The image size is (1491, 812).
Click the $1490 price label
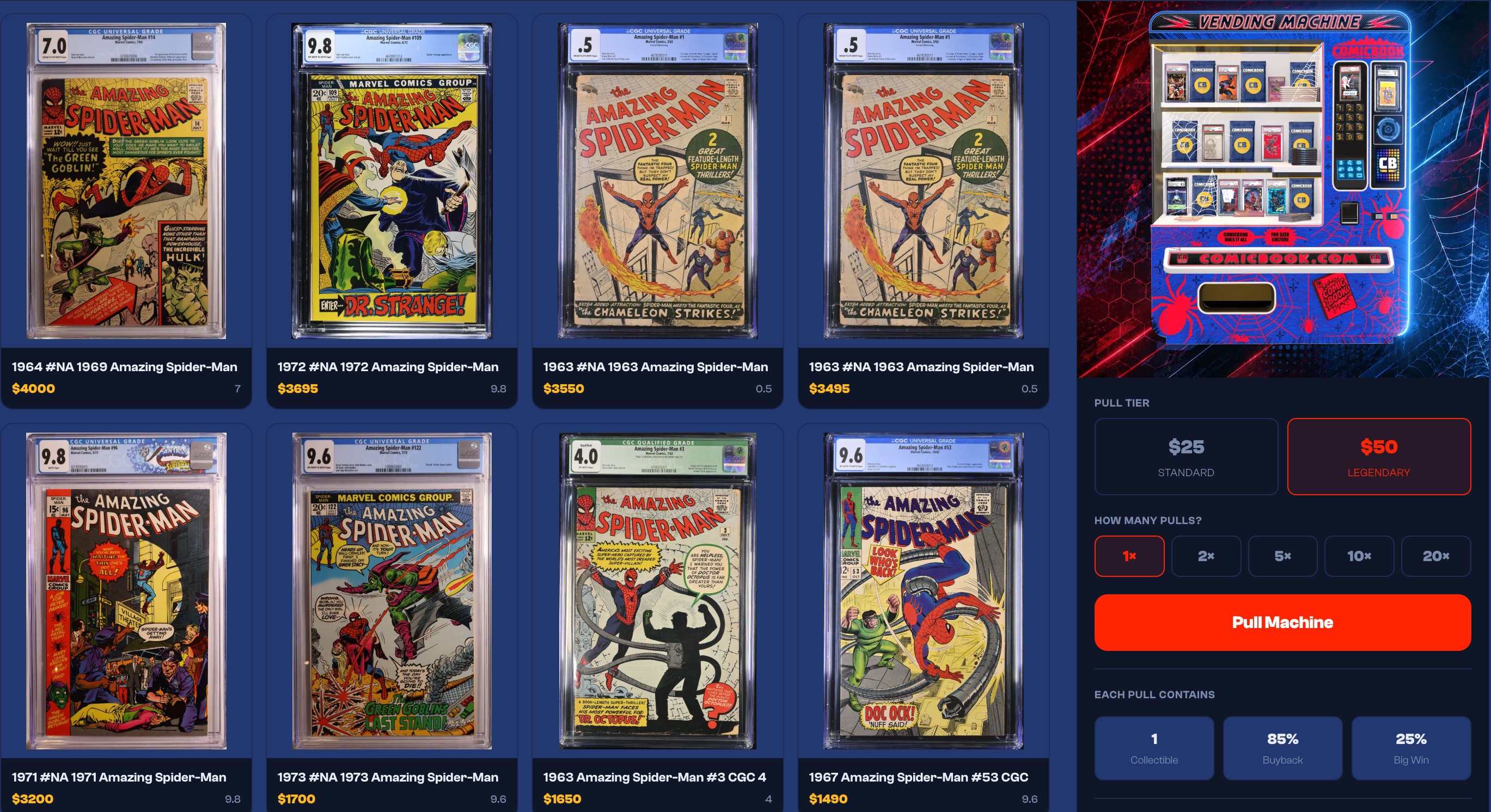coord(828,799)
